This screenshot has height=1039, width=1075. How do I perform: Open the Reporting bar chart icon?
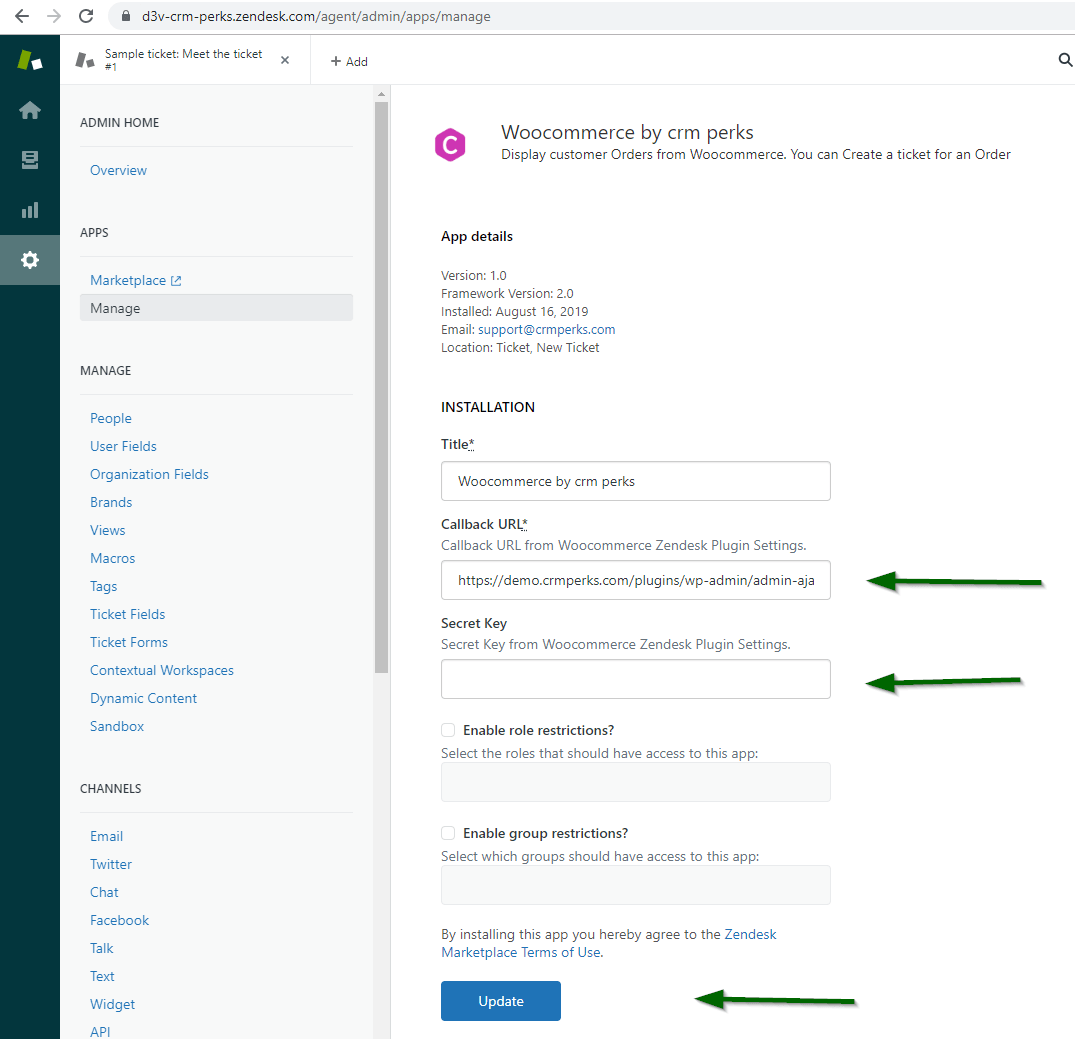click(x=30, y=210)
